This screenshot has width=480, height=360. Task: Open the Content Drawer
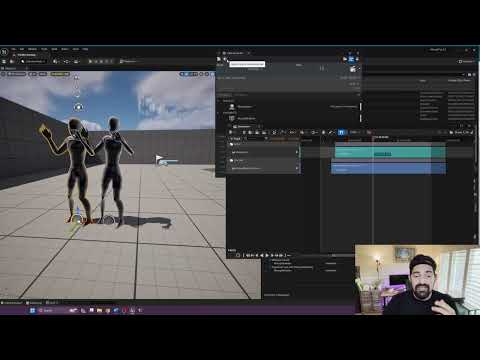(12, 303)
